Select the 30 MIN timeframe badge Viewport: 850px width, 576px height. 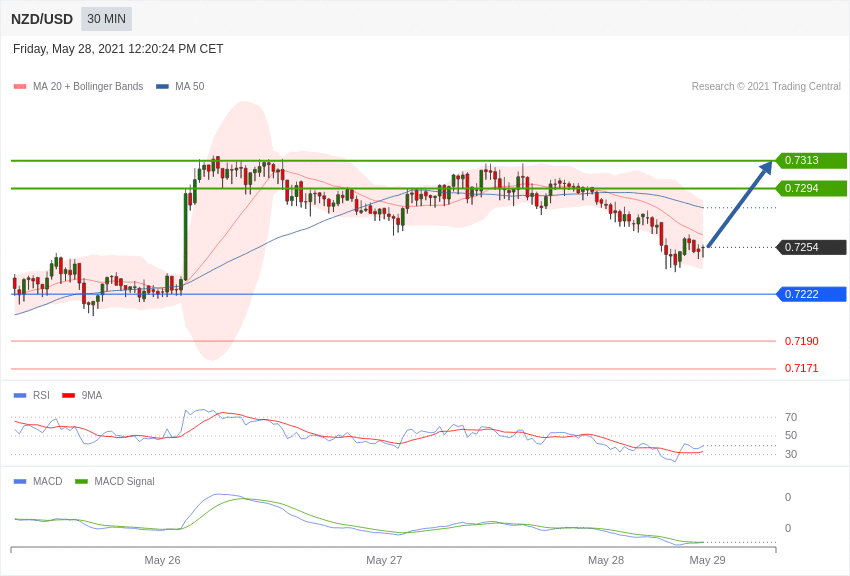106,19
